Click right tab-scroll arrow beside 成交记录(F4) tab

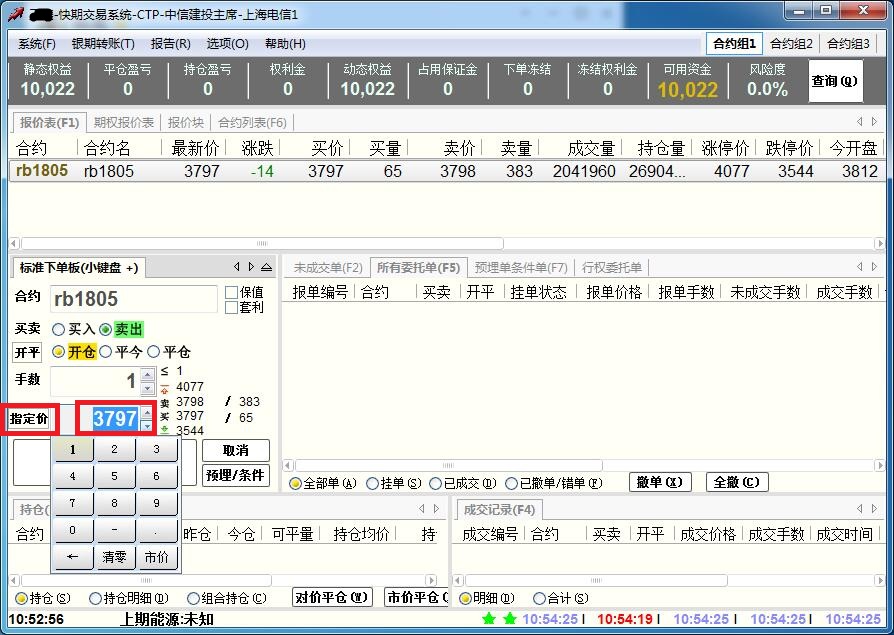pos(874,508)
